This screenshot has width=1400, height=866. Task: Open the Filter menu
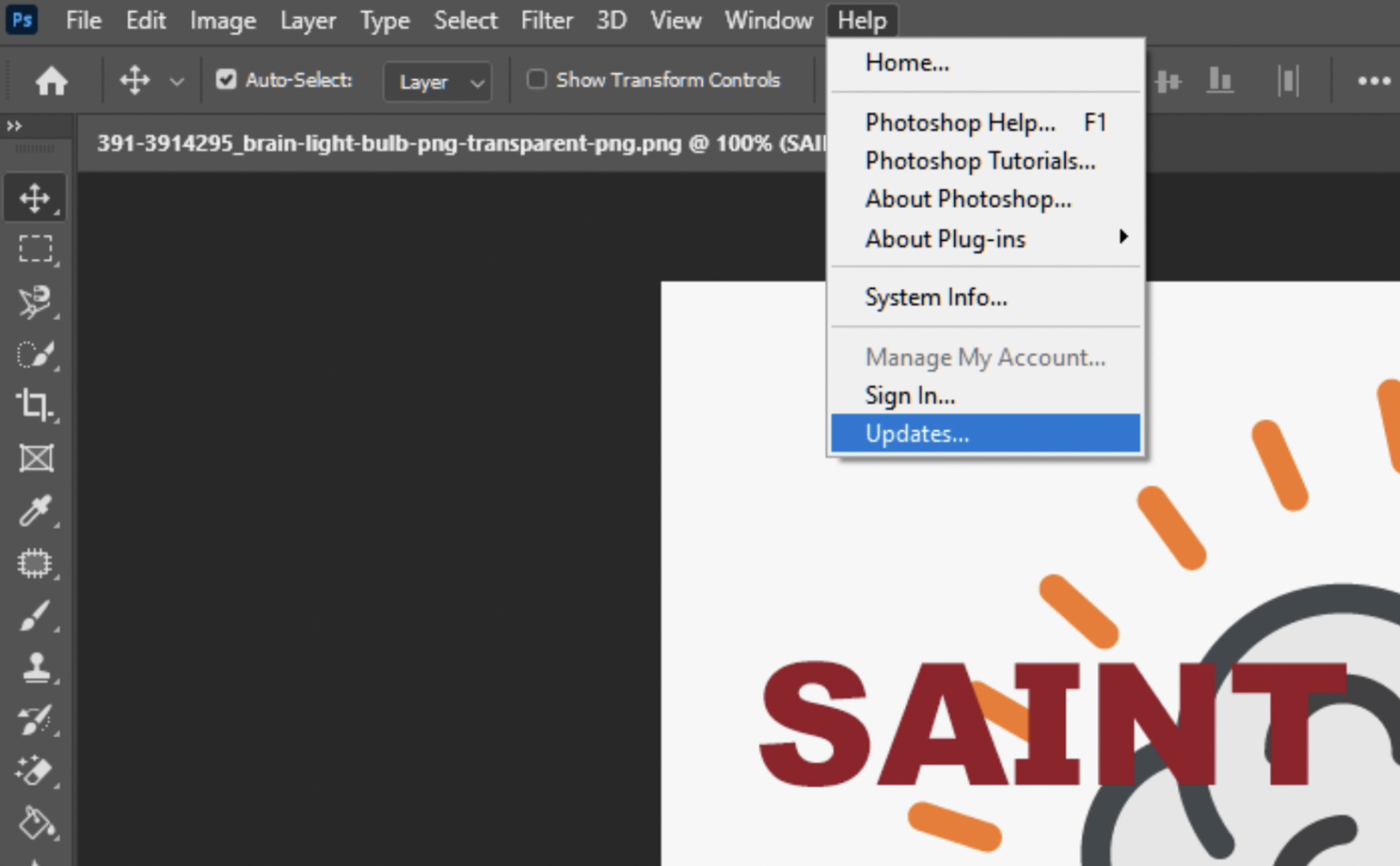[x=547, y=20]
